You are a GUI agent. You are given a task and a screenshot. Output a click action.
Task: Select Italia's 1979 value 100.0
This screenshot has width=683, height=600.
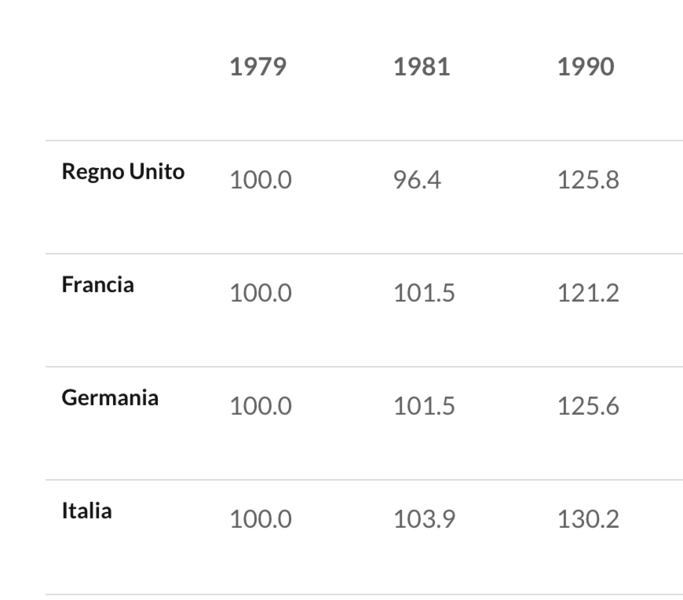260,520
